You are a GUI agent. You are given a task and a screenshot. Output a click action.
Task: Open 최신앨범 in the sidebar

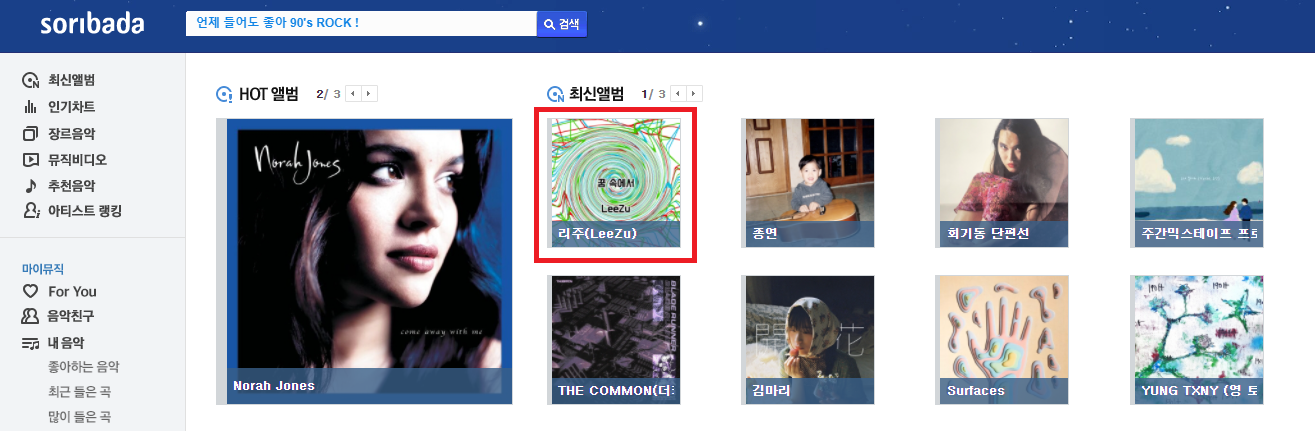71,81
